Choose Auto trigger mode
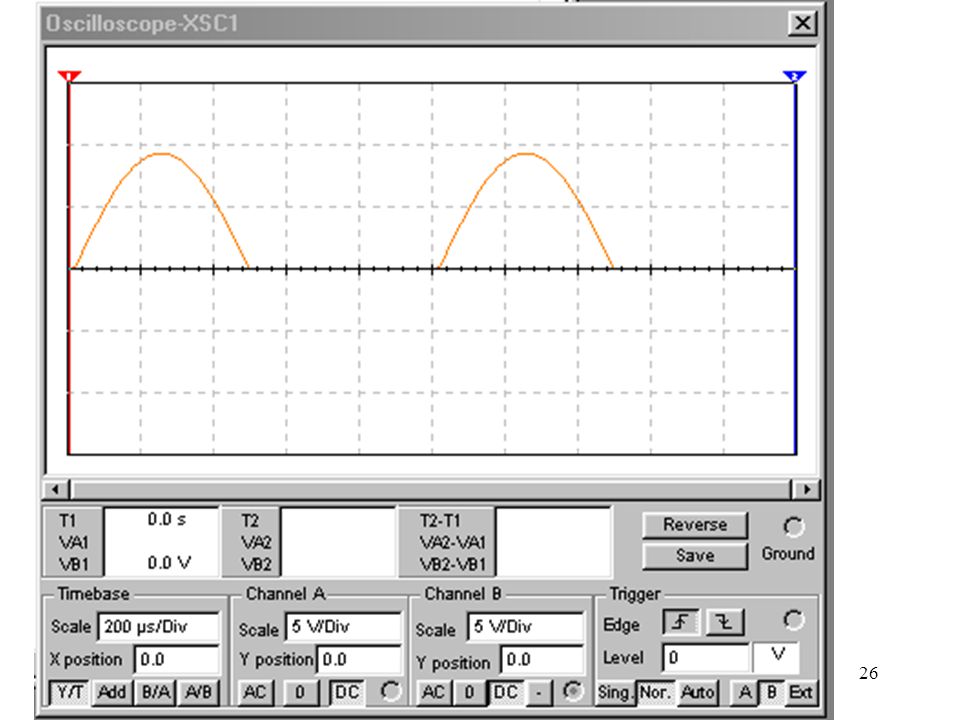The image size is (960, 720). tap(697, 692)
